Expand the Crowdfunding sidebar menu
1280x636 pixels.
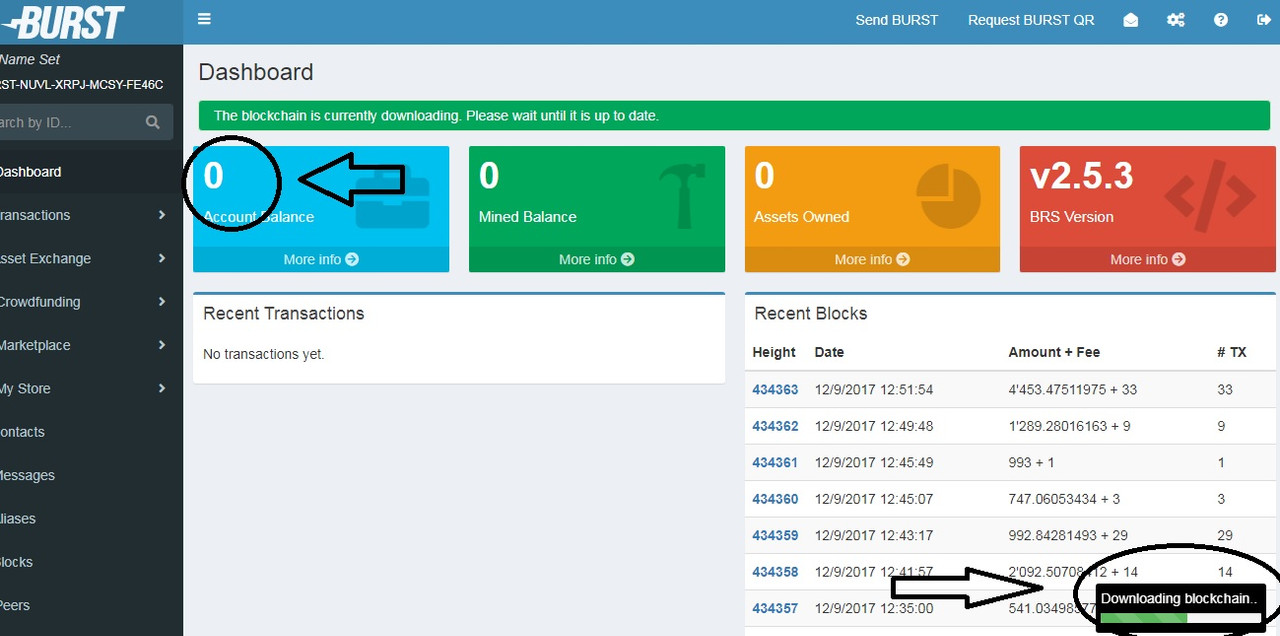91,302
